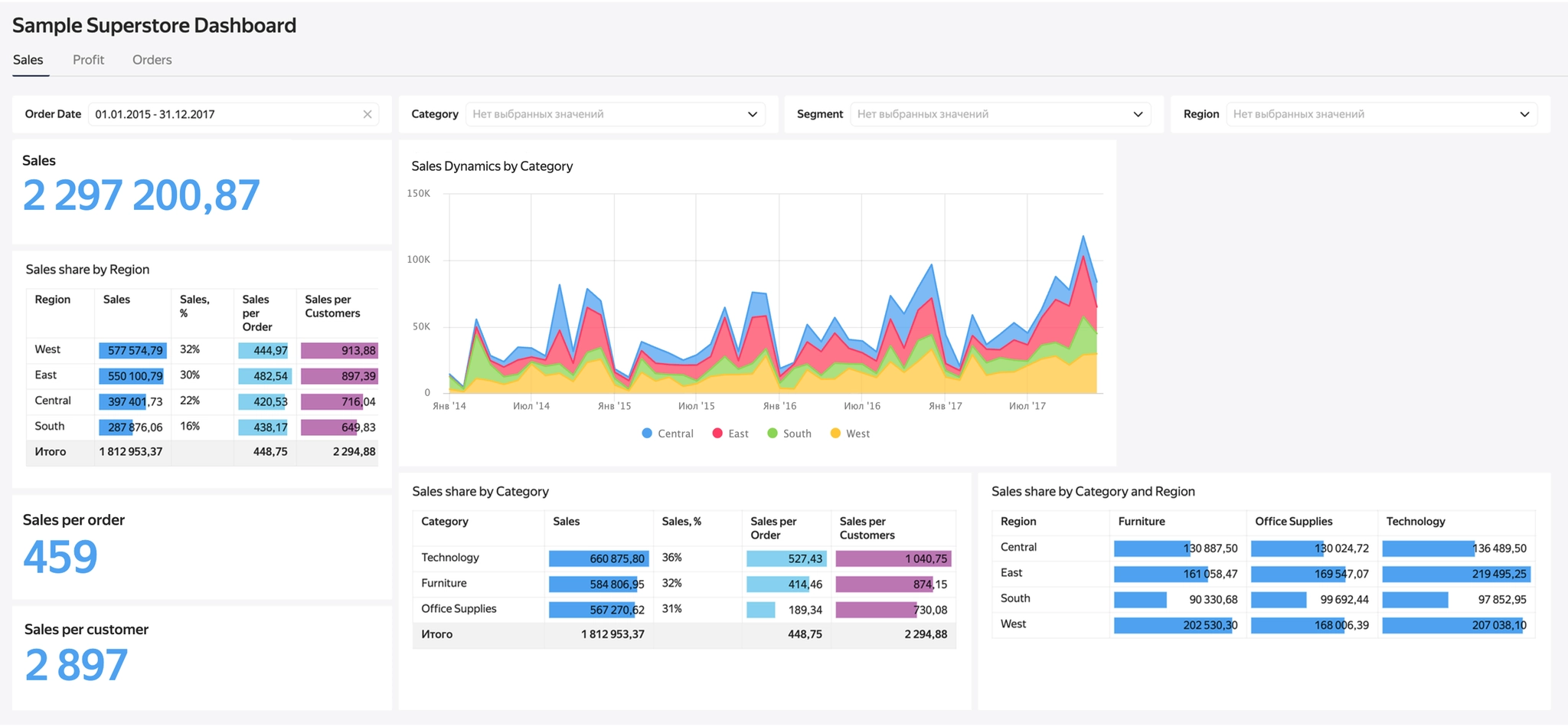Screen dimensions: 1568x727
Task: Click West sales bar 577 574,79
Action: pyautogui.click(x=132, y=351)
